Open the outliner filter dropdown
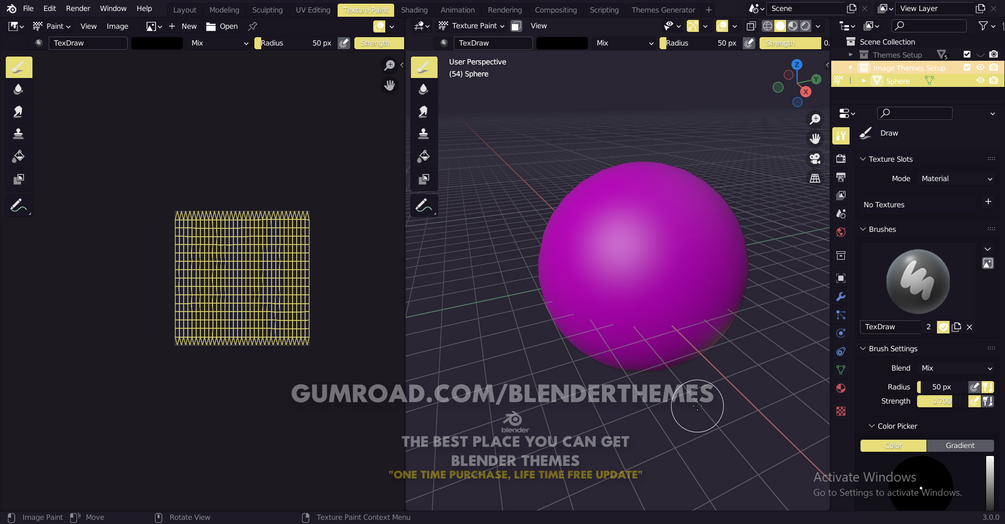The height and width of the screenshot is (524, 1005). [985, 26]
